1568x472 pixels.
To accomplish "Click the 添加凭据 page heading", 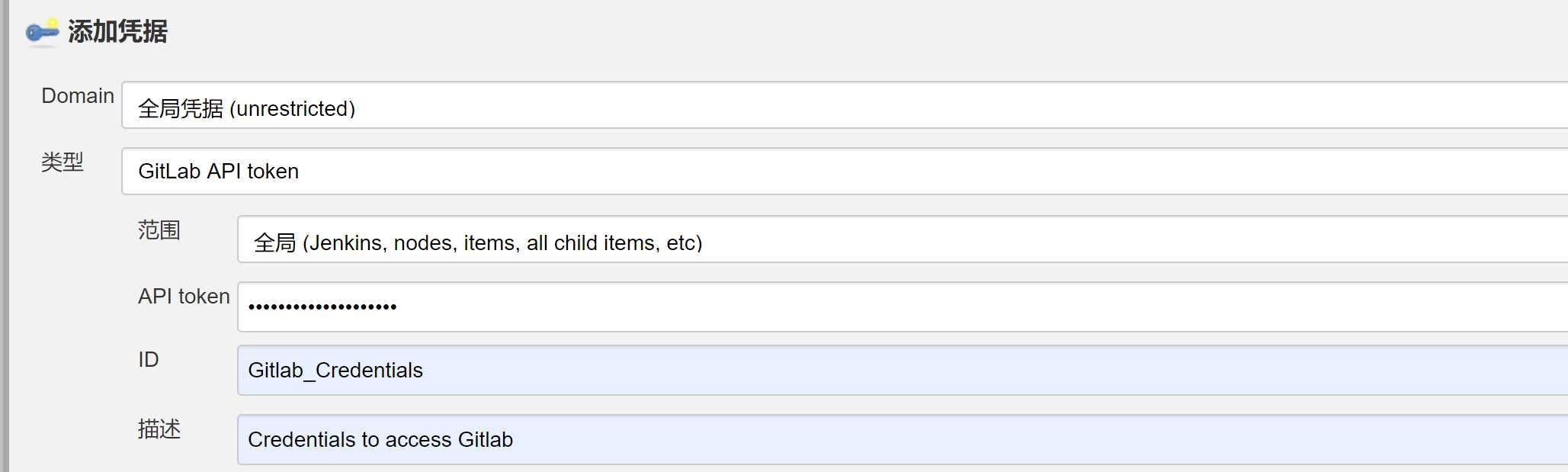I will [x=117, y=31].
